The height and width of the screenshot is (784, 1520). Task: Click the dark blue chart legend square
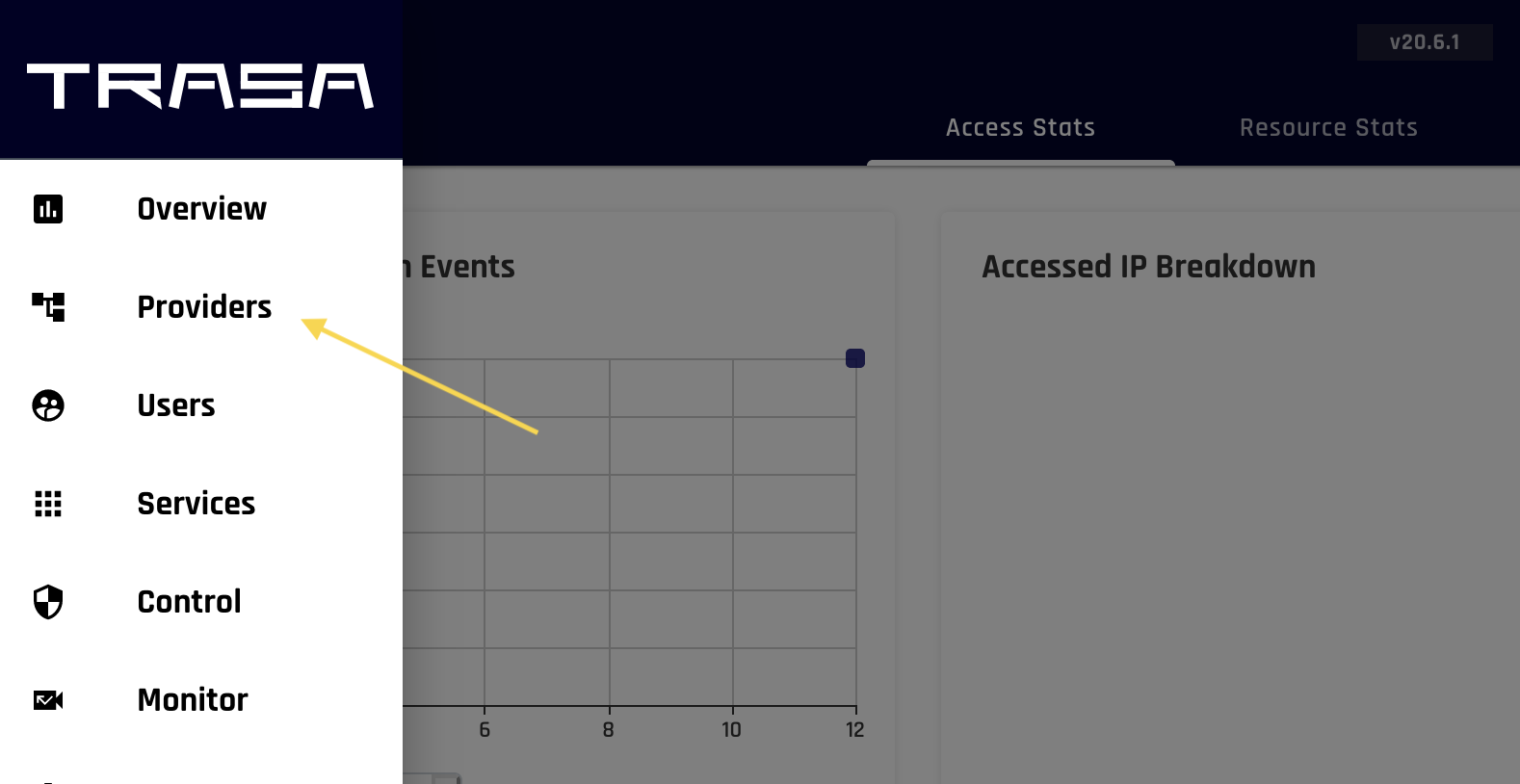pyautogui.click(x=855, y=358)
